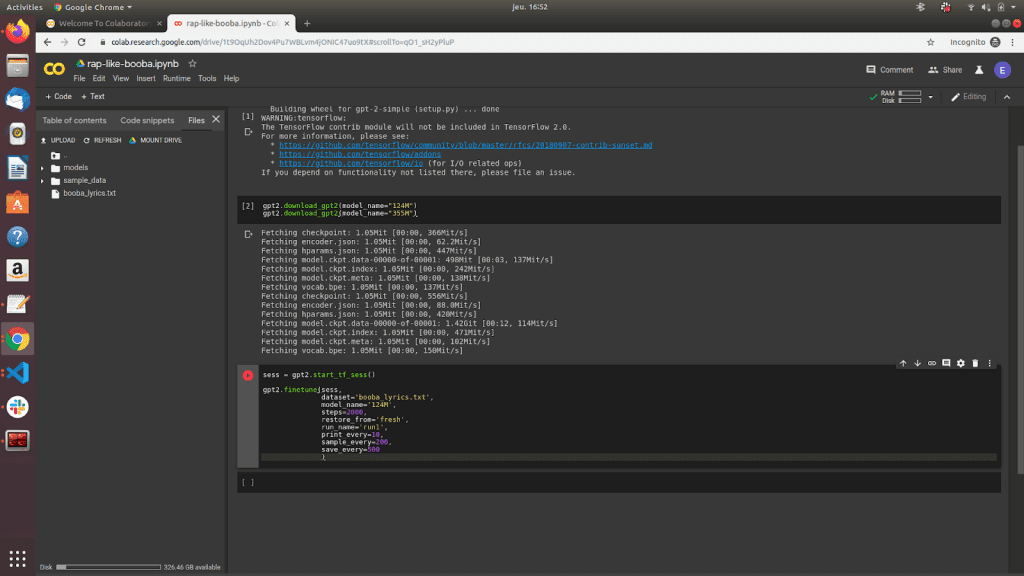Star the rap-like-booba notebook

192,63
